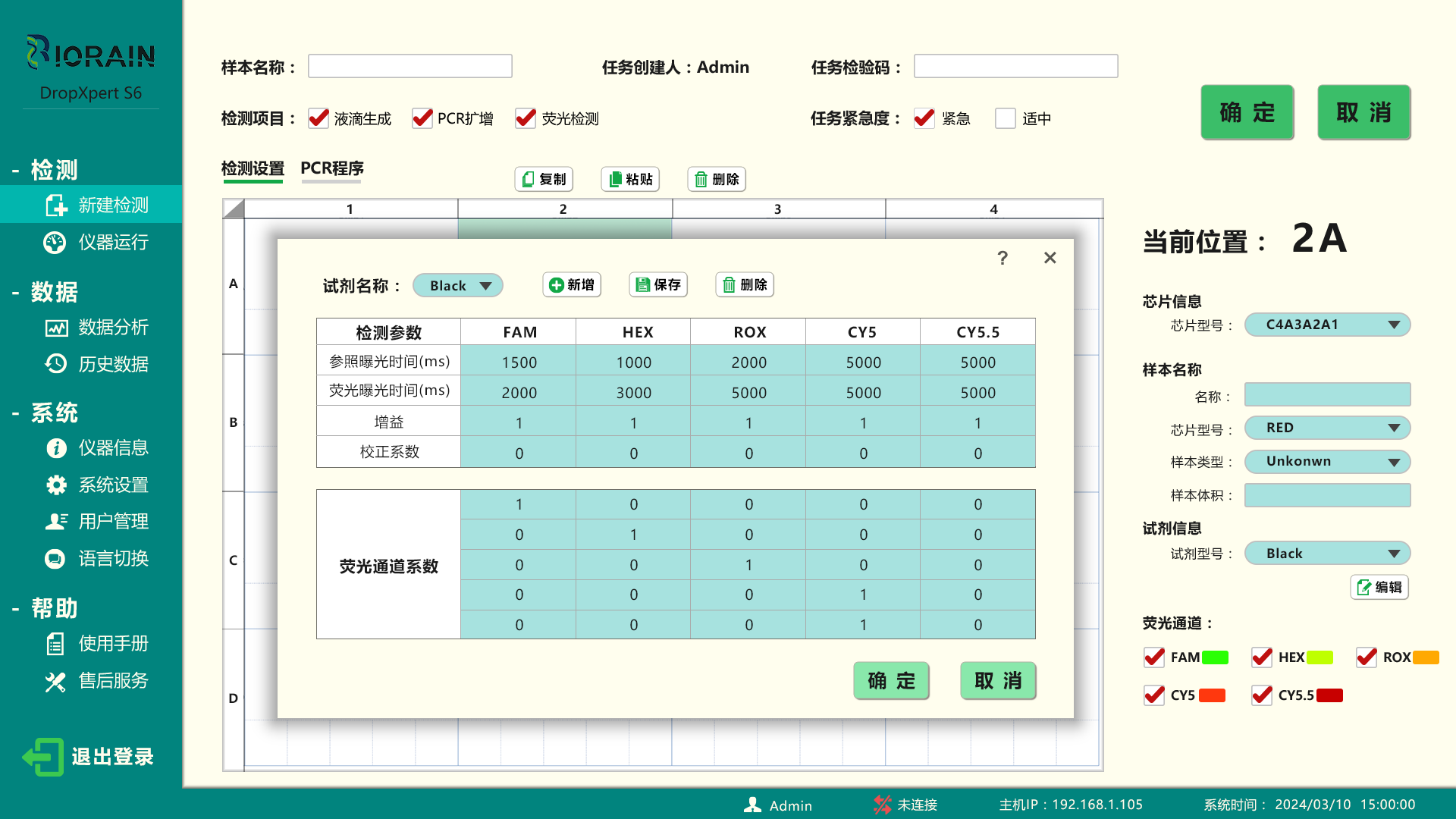The height and width of the screenshot is (819, 1456).
Task: Open the 试剂名称 Black dropdown
Action: 457,285
